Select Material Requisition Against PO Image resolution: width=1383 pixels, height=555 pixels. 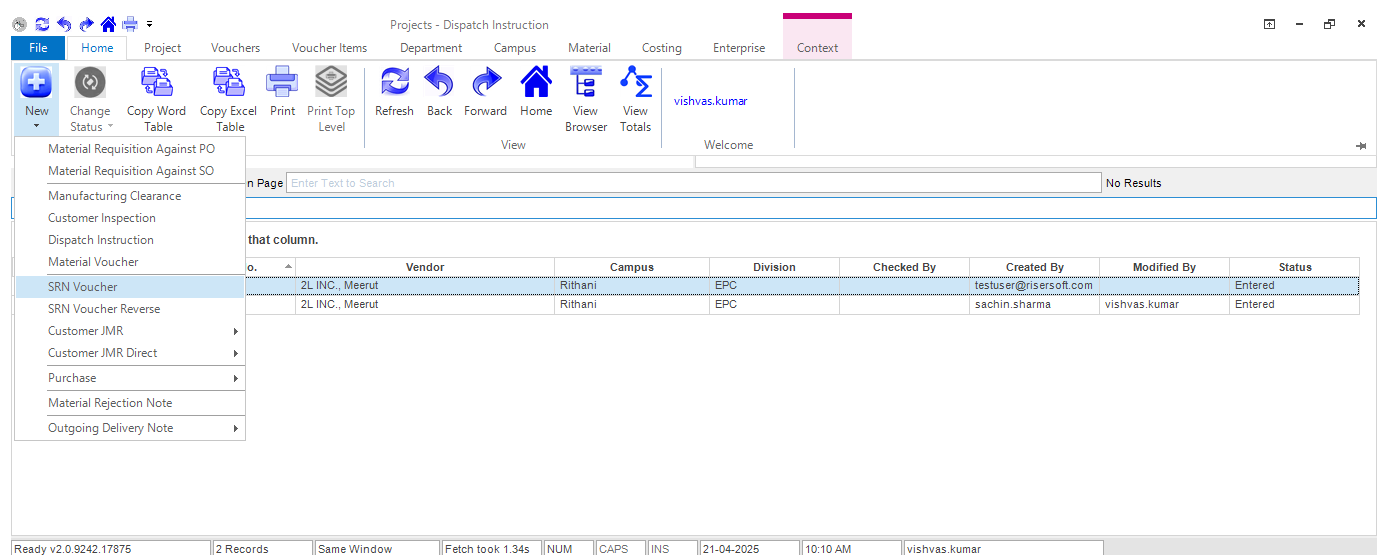(130, 149)
